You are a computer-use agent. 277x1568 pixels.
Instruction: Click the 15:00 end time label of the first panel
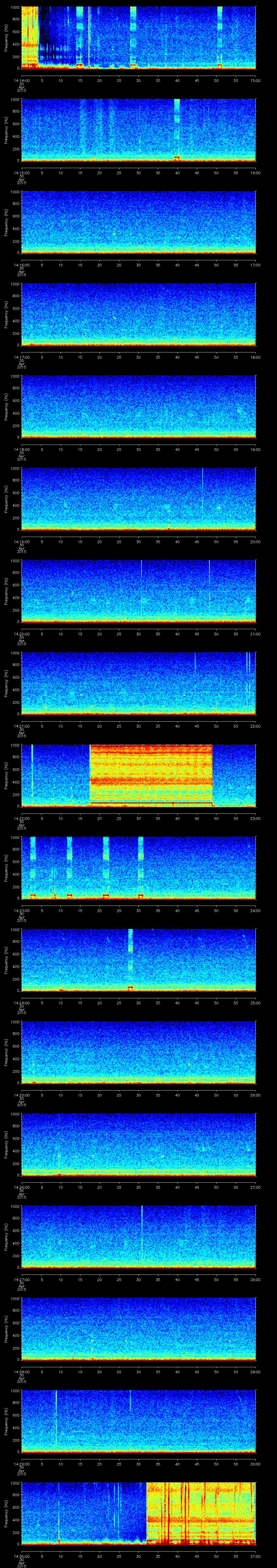point(255,80)
